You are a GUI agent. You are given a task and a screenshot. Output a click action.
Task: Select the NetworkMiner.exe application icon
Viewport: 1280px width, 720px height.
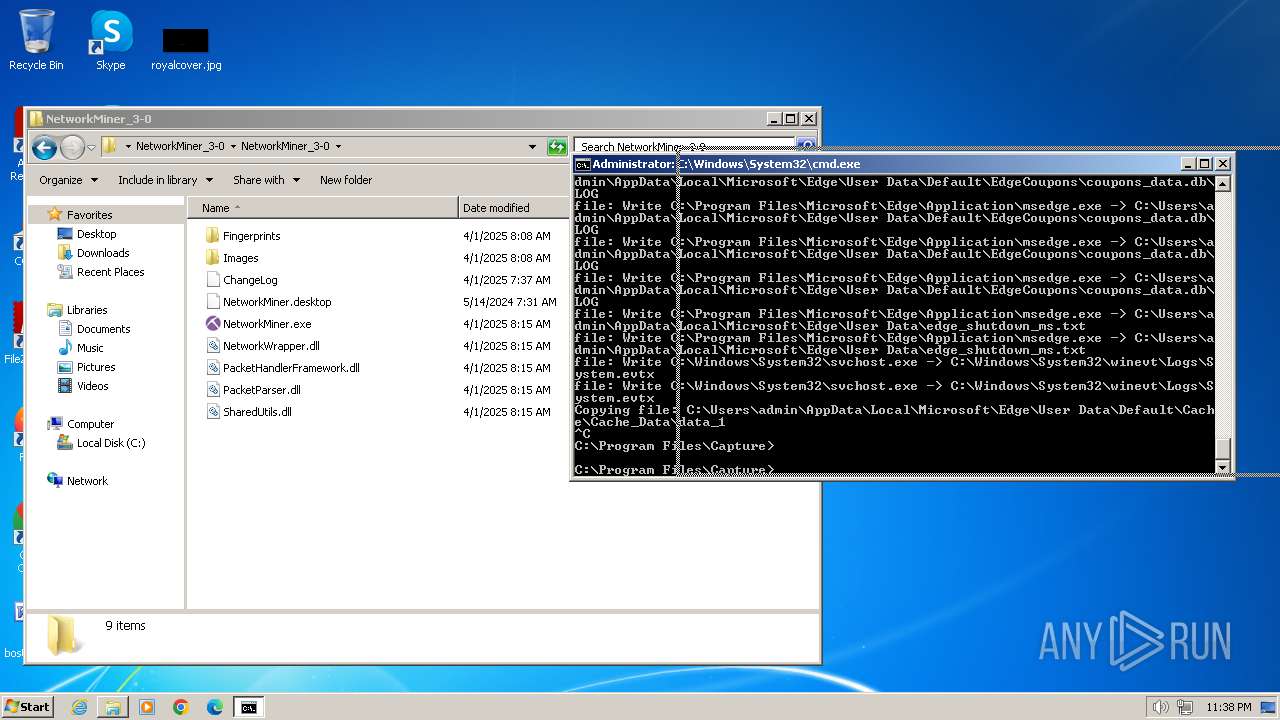212,324
